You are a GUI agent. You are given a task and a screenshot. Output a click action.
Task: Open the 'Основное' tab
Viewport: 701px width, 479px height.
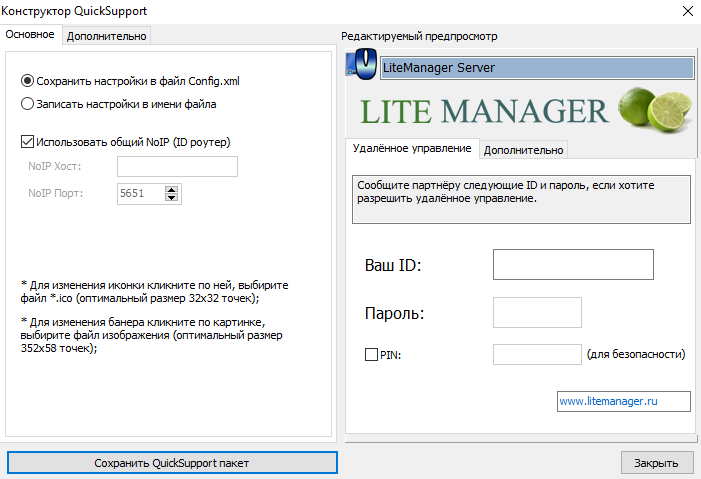tap(30, 34)
